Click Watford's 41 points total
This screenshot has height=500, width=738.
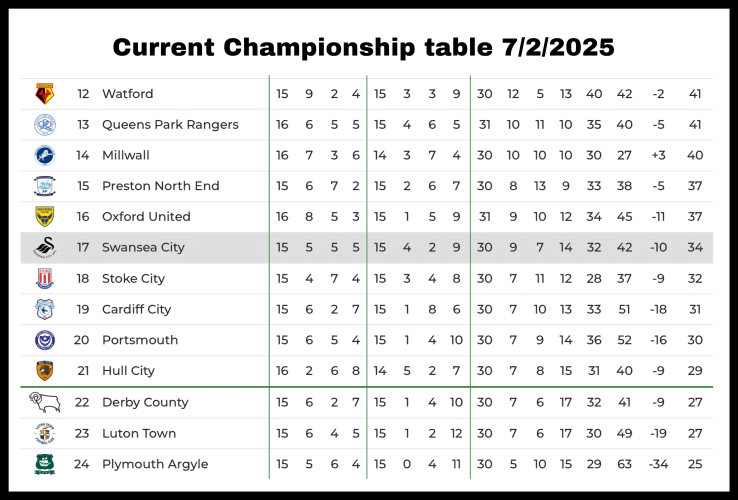[x=695, y=94]
